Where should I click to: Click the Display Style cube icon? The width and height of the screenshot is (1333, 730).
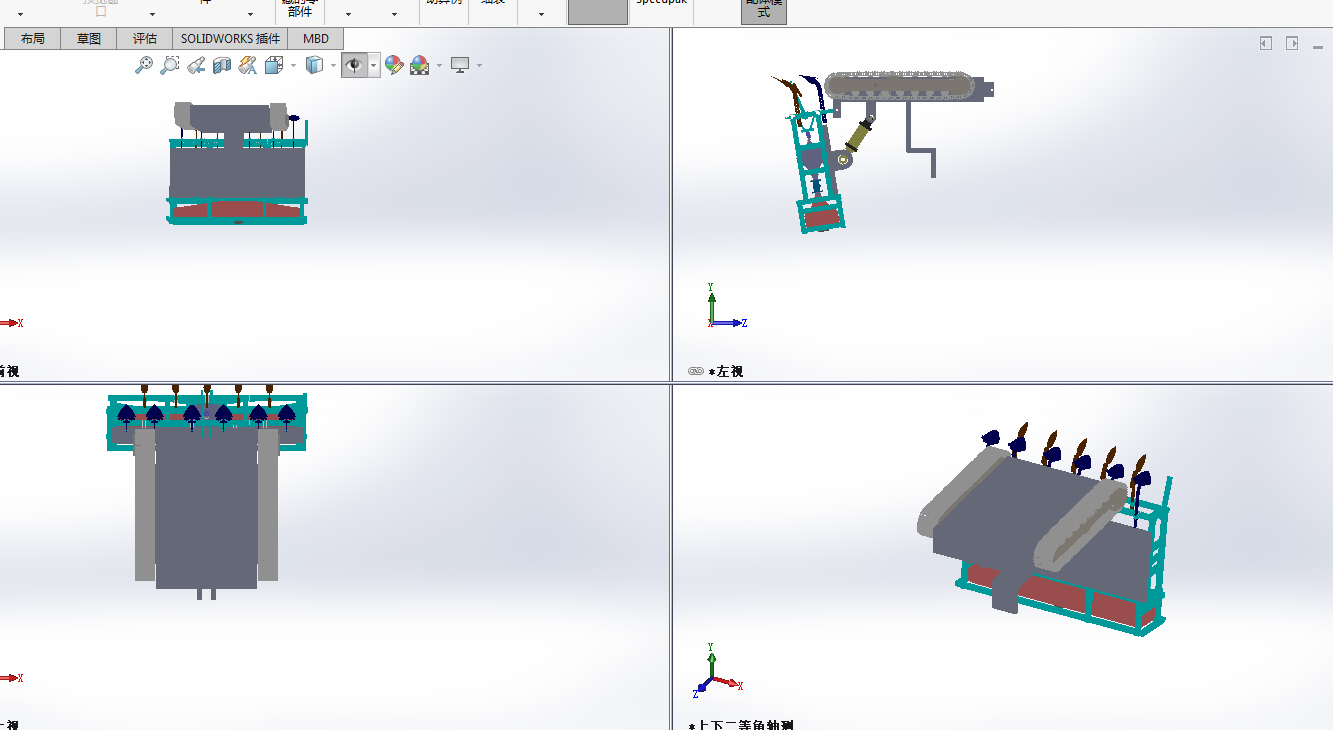point(314,65)
